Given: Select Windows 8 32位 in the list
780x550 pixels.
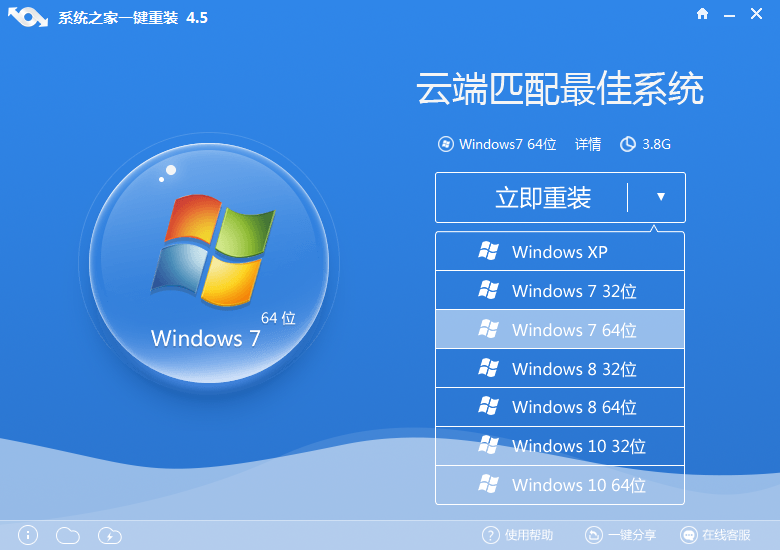Looking at the screenshot, I should [560, 368].
